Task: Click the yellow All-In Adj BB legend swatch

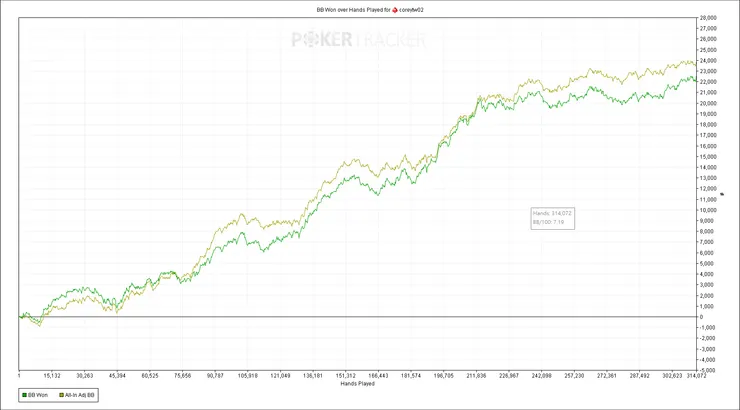Action: tap(61, 395)
